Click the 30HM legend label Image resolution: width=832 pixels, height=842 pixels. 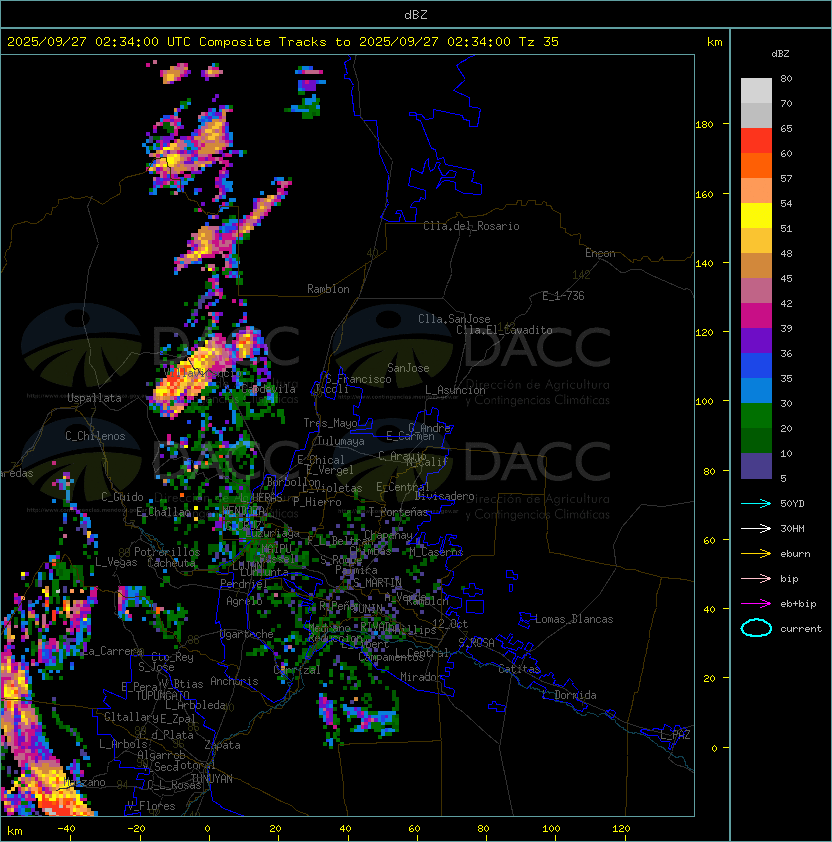tap(792, 528)
